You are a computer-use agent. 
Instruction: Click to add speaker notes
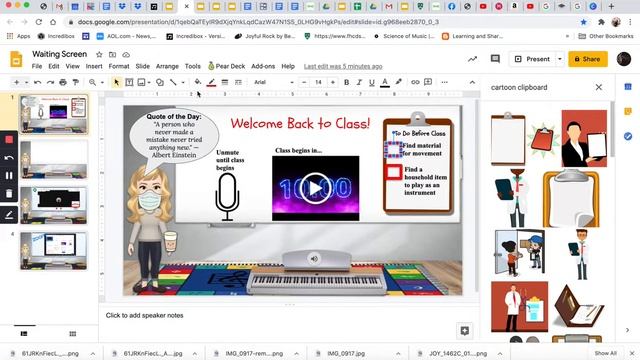[144, 316]
